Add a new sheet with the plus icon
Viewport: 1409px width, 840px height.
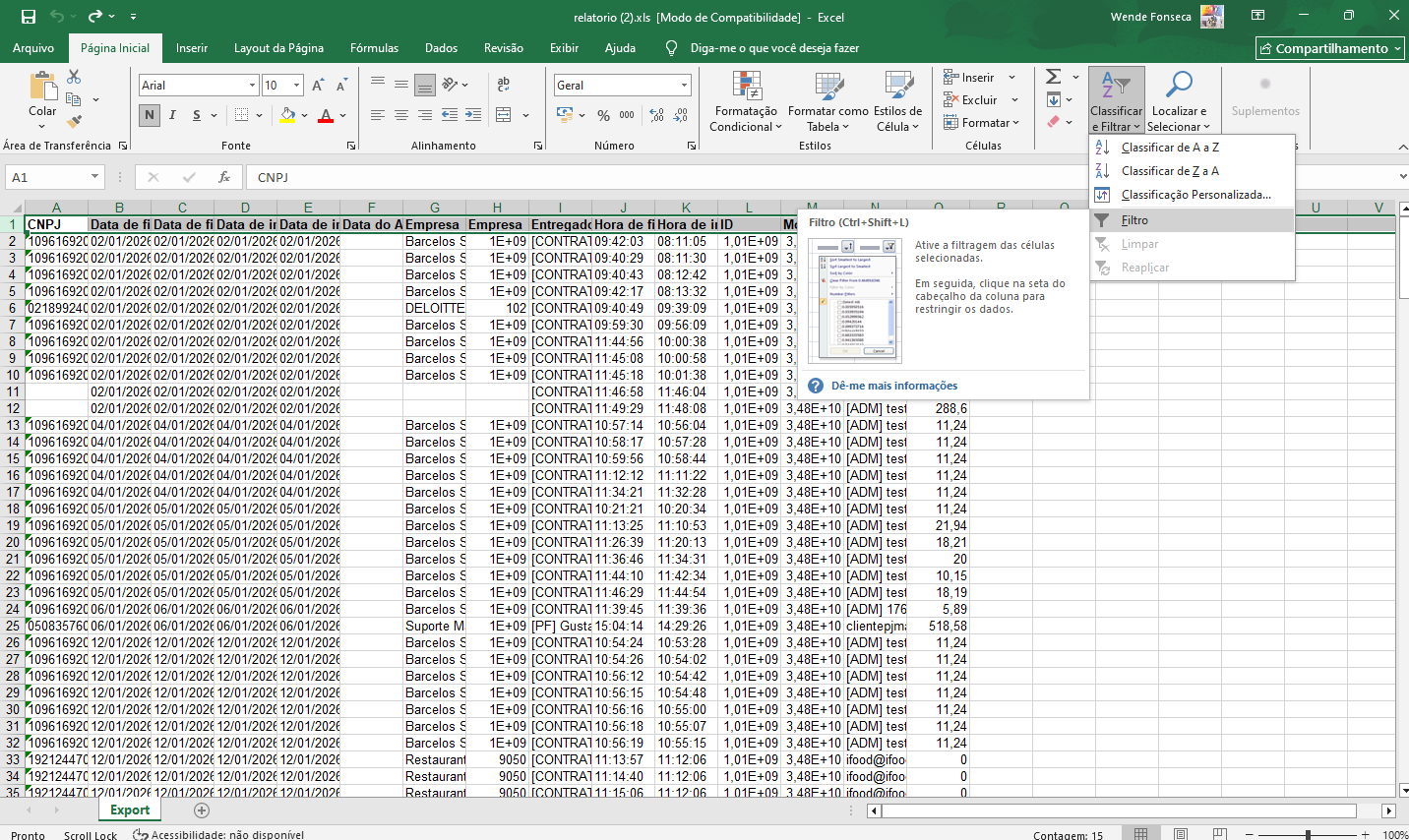tap(202, 810)
